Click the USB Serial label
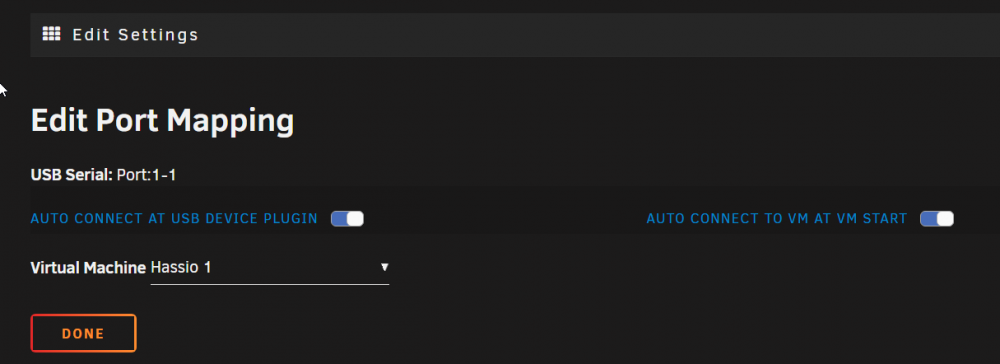This screenshot has height=364, width=1000. click(72, 175)
